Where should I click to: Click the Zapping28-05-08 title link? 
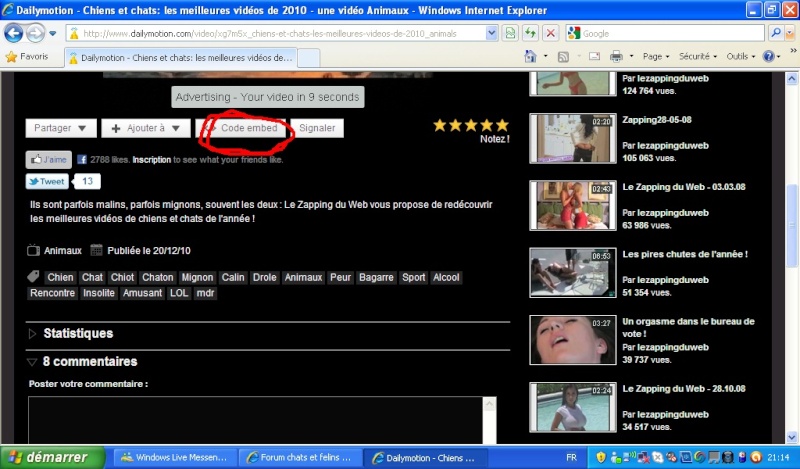pos(657,120)
